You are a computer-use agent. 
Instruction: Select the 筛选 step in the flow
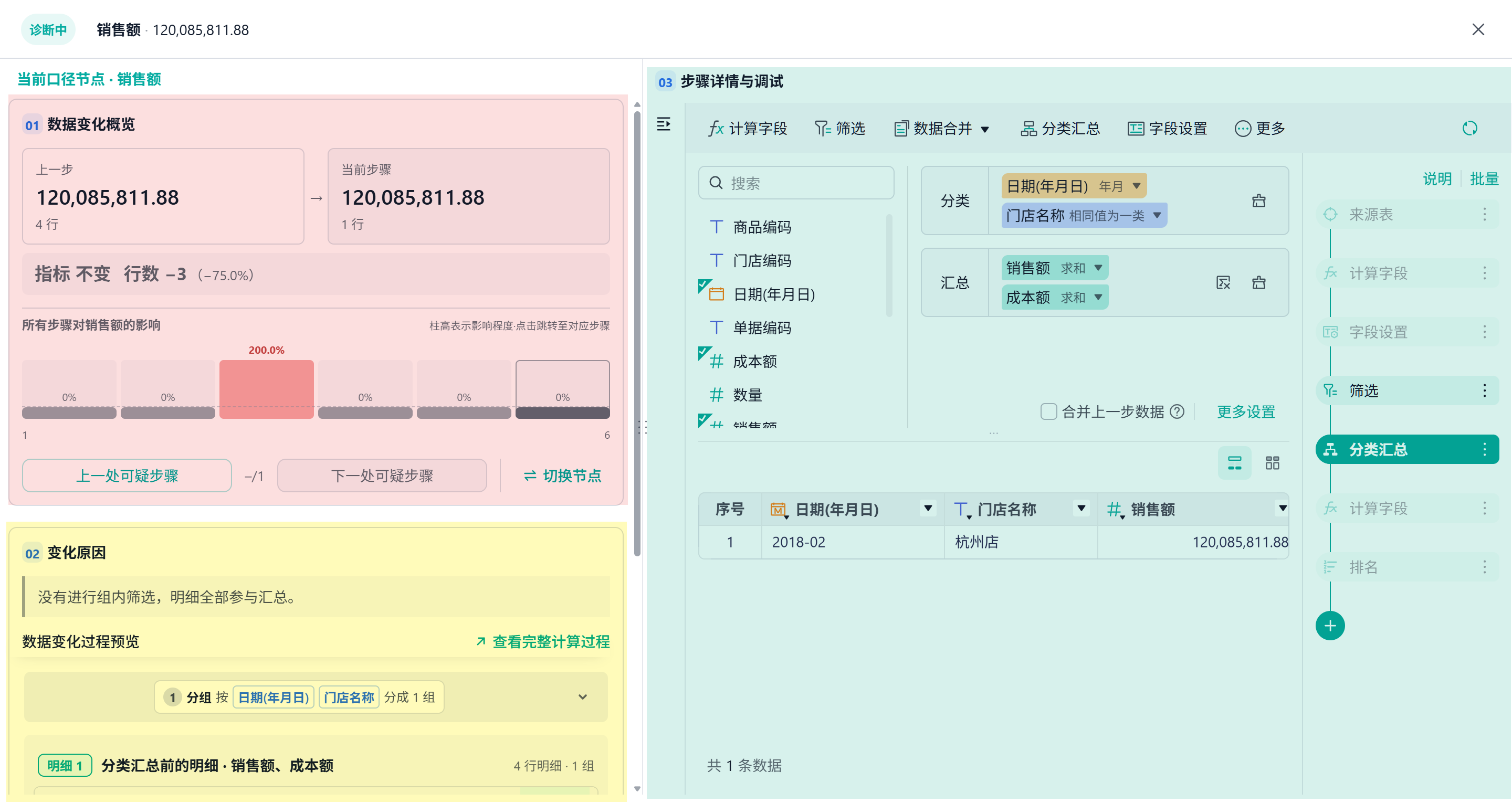coord(1406,390)
